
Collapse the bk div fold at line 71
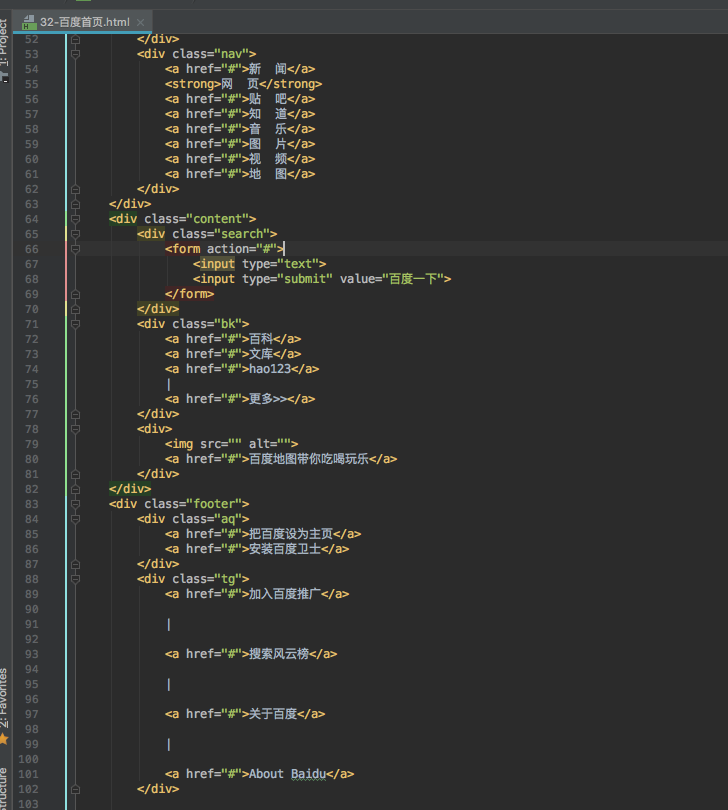(75, 324)
